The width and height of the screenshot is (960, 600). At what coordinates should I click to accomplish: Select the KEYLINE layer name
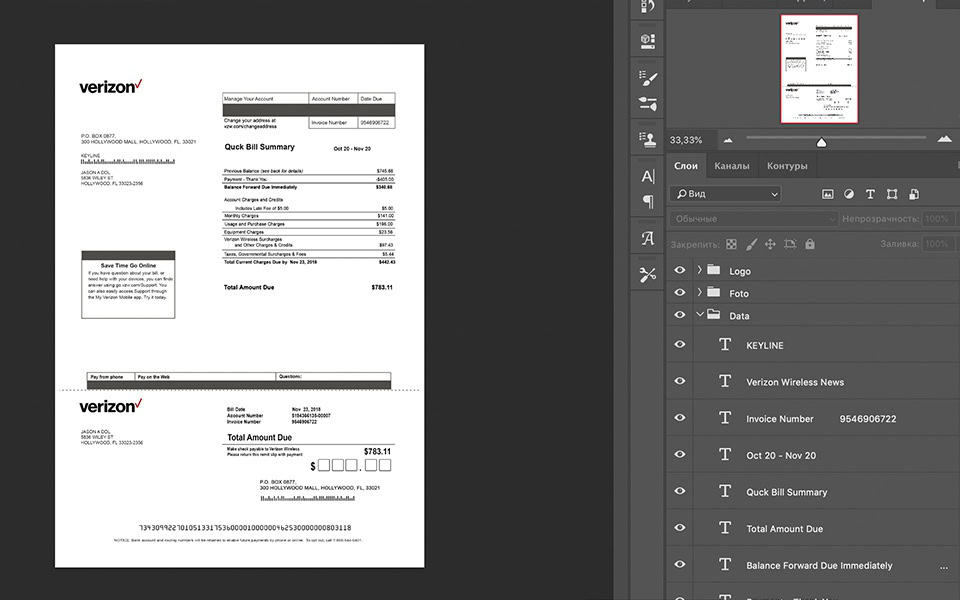click(x=765, y=345)
